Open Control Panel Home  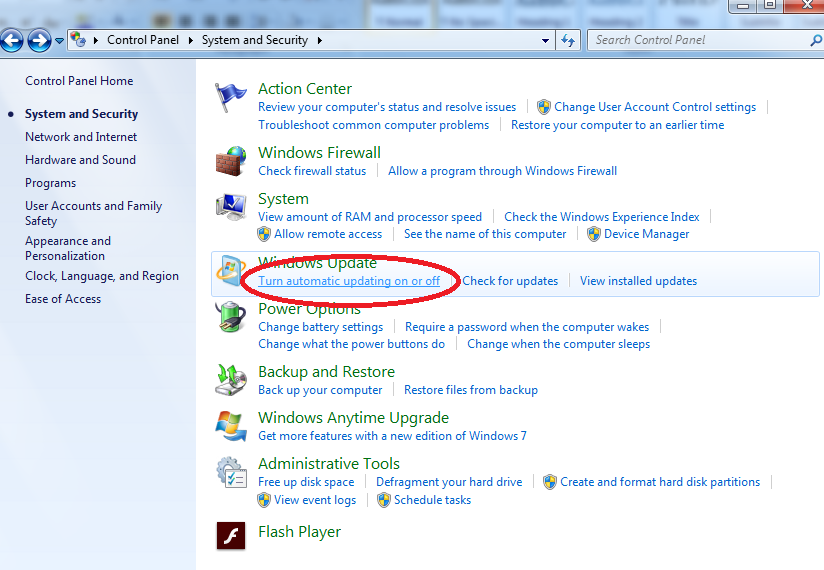point(79,81)
